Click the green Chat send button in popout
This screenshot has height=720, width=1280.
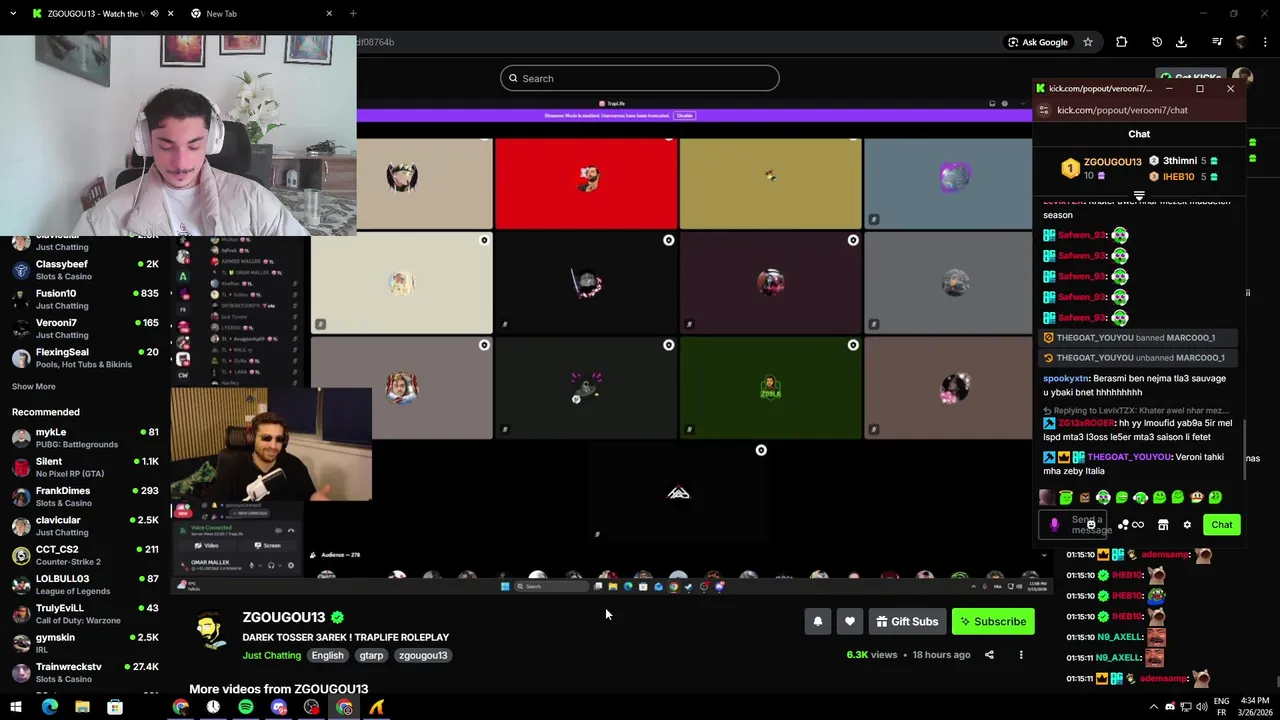tap(1222, 525)
